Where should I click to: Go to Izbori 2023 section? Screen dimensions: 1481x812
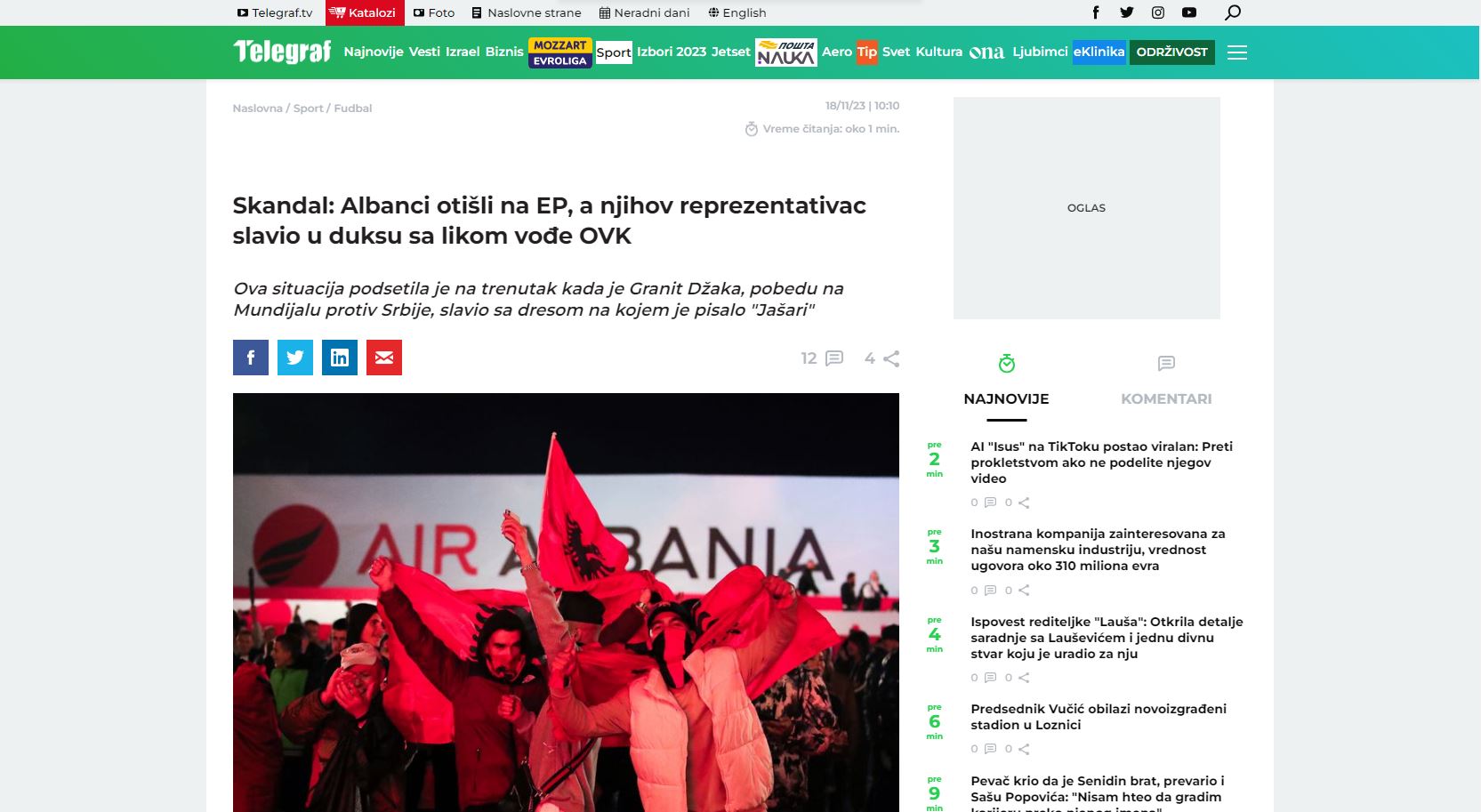tap(672, 52)
